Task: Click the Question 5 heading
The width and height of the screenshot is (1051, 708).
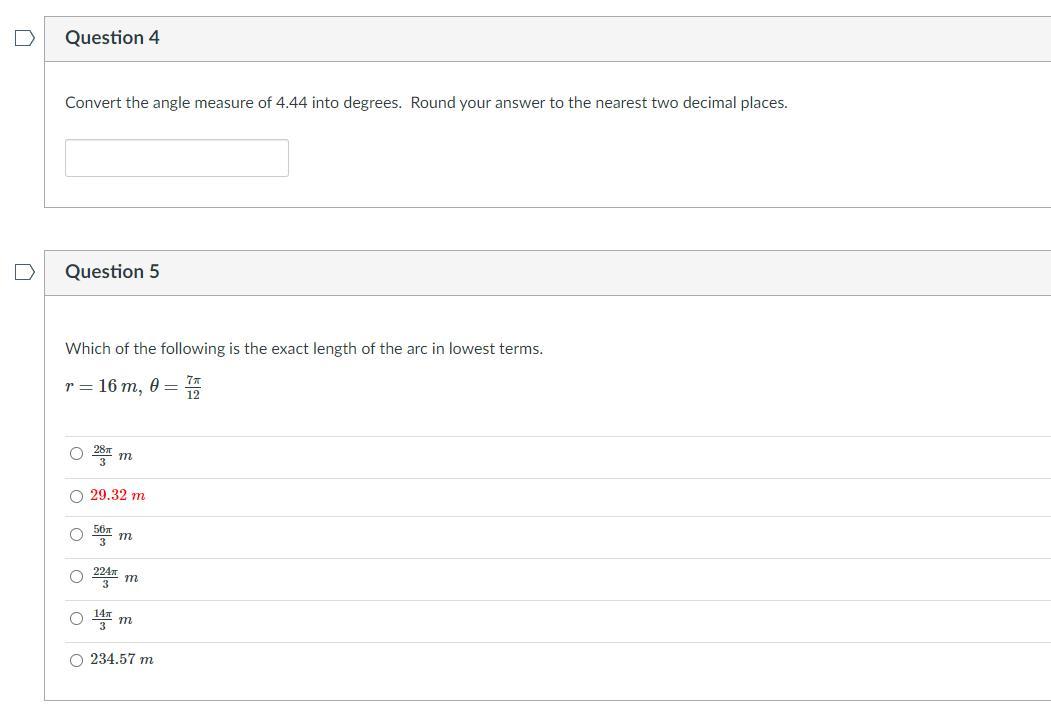Action: pos(112,272)
